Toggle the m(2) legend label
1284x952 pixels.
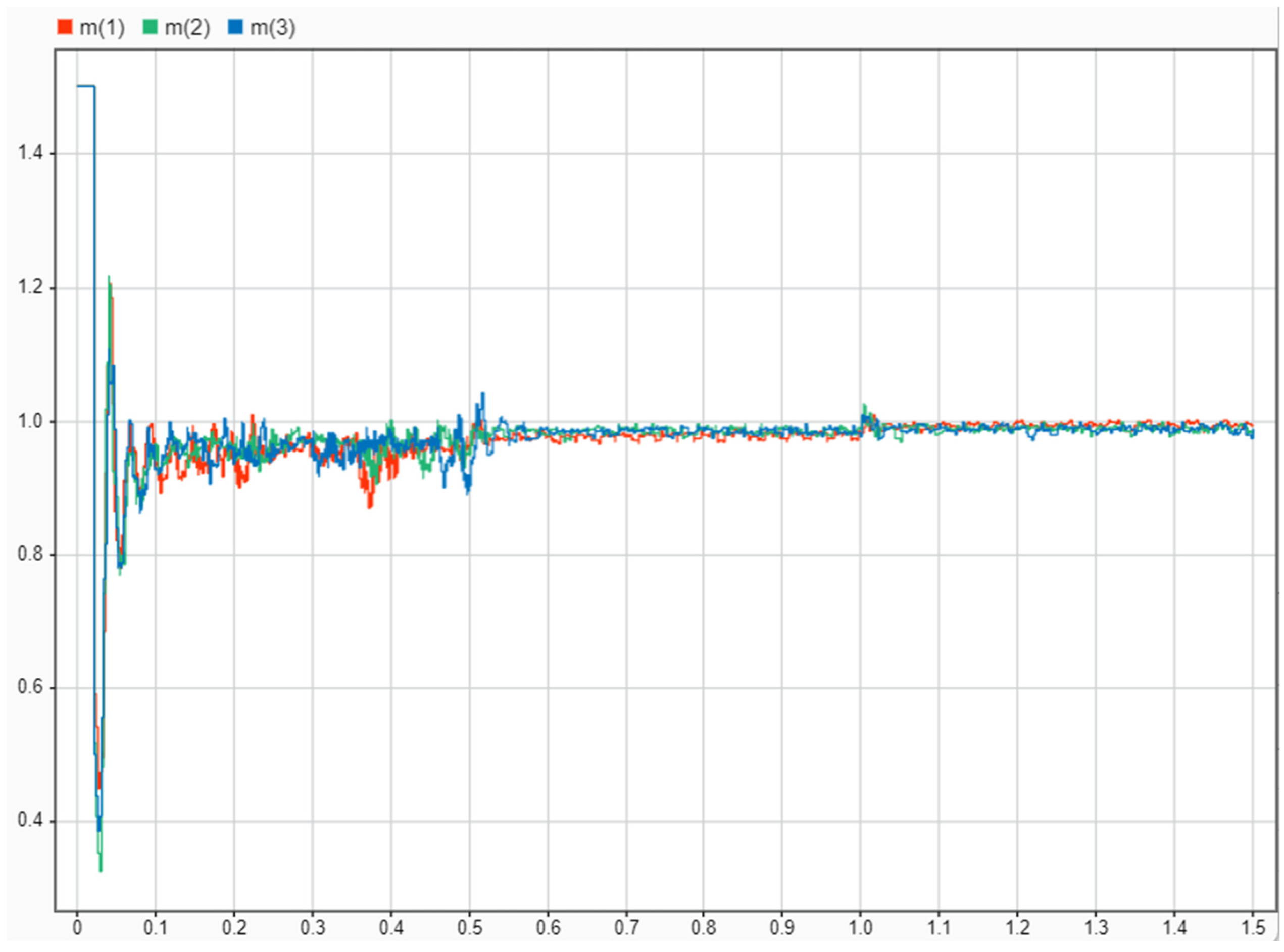[x=187, y=27]
